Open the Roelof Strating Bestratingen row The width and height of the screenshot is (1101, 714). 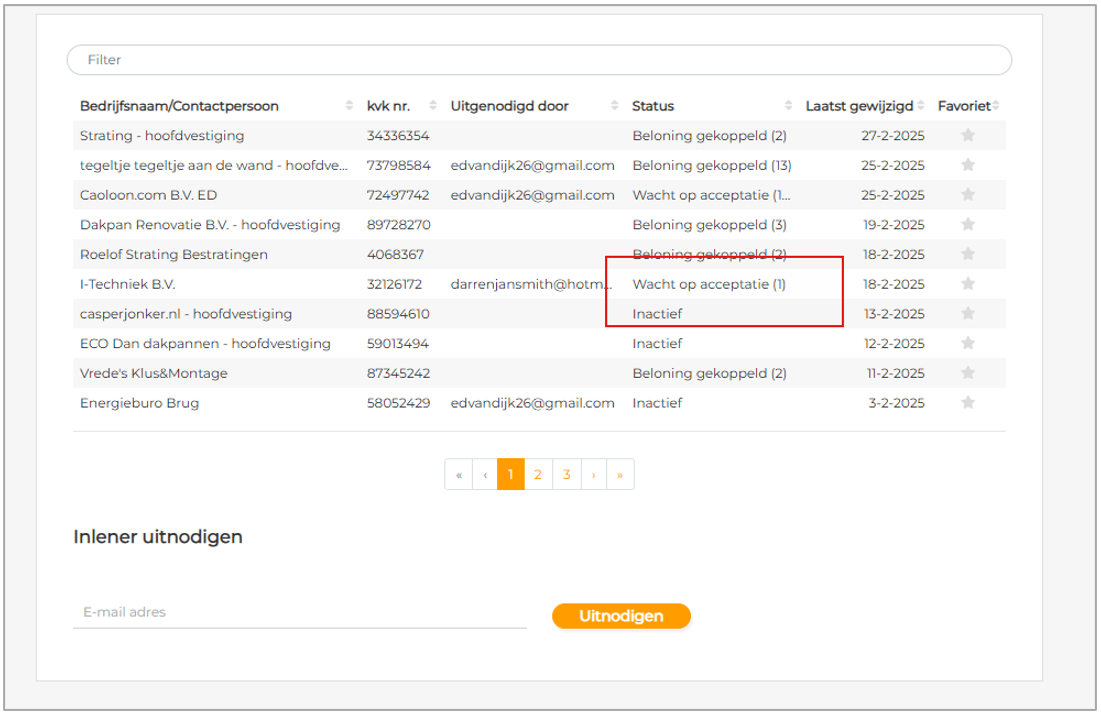pyautogui.click(x=174, y=255)
